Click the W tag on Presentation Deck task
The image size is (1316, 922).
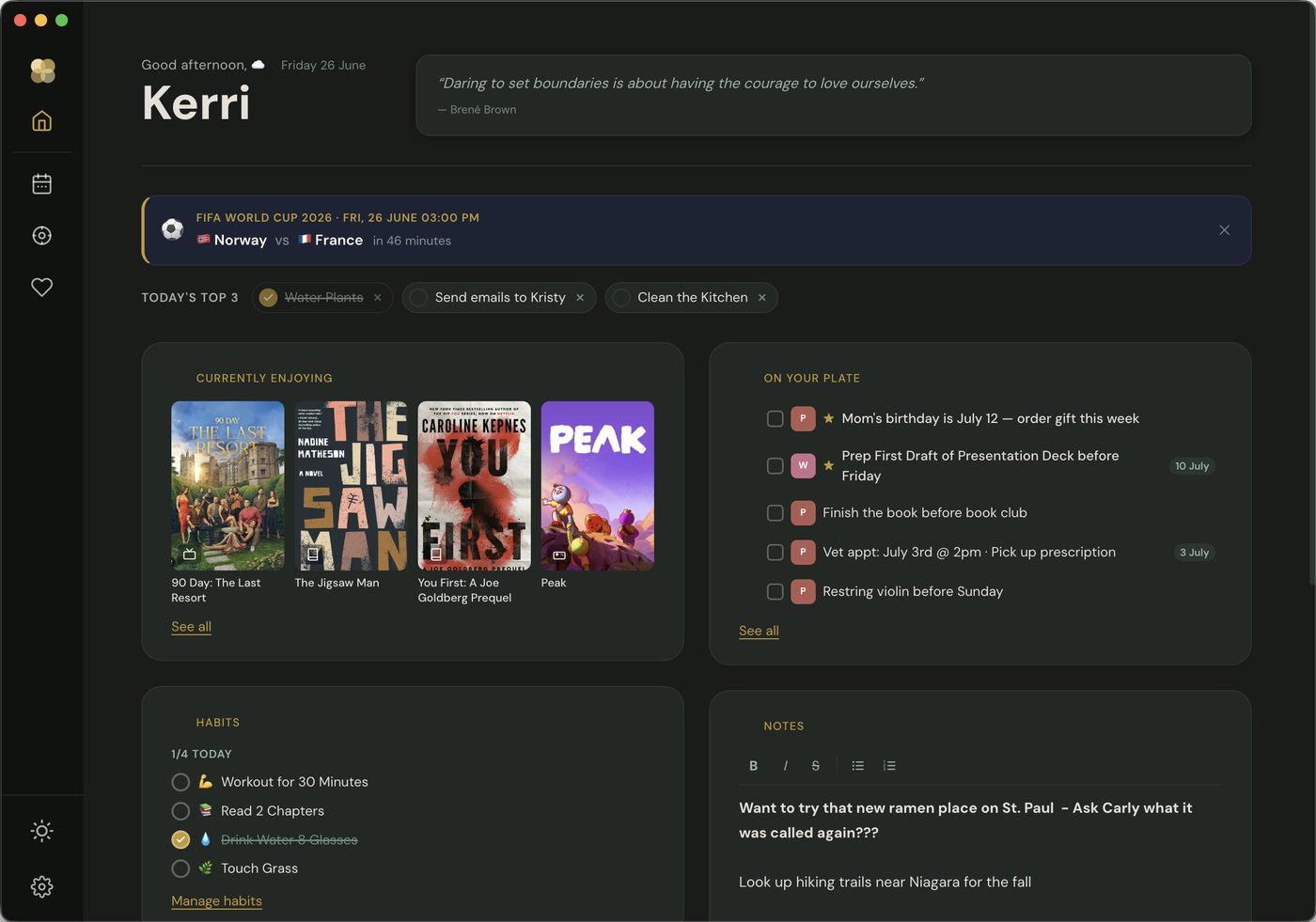(803, 466)
